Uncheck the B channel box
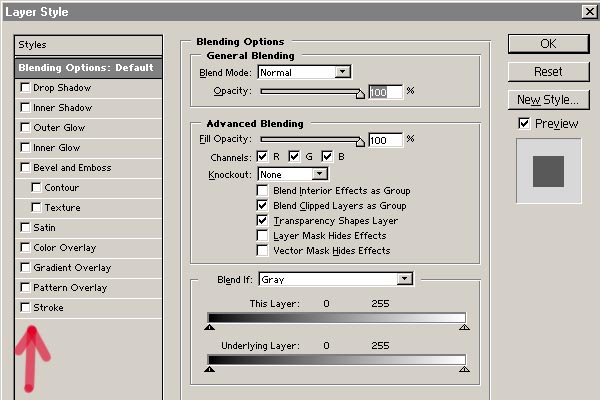The image size is (600, 400). click(x=327, y=156)
